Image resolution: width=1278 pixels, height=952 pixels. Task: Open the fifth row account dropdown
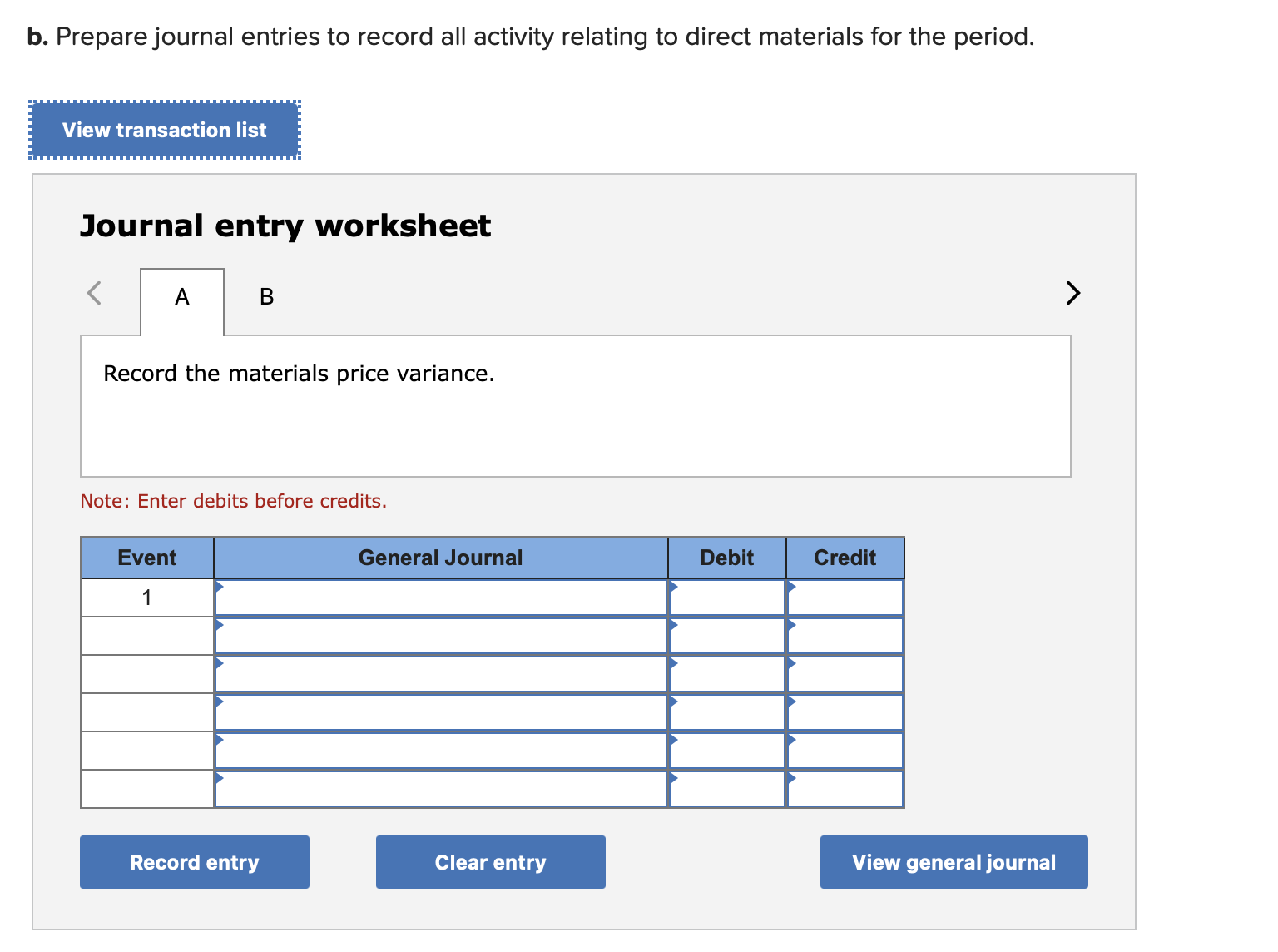(220, 740)
